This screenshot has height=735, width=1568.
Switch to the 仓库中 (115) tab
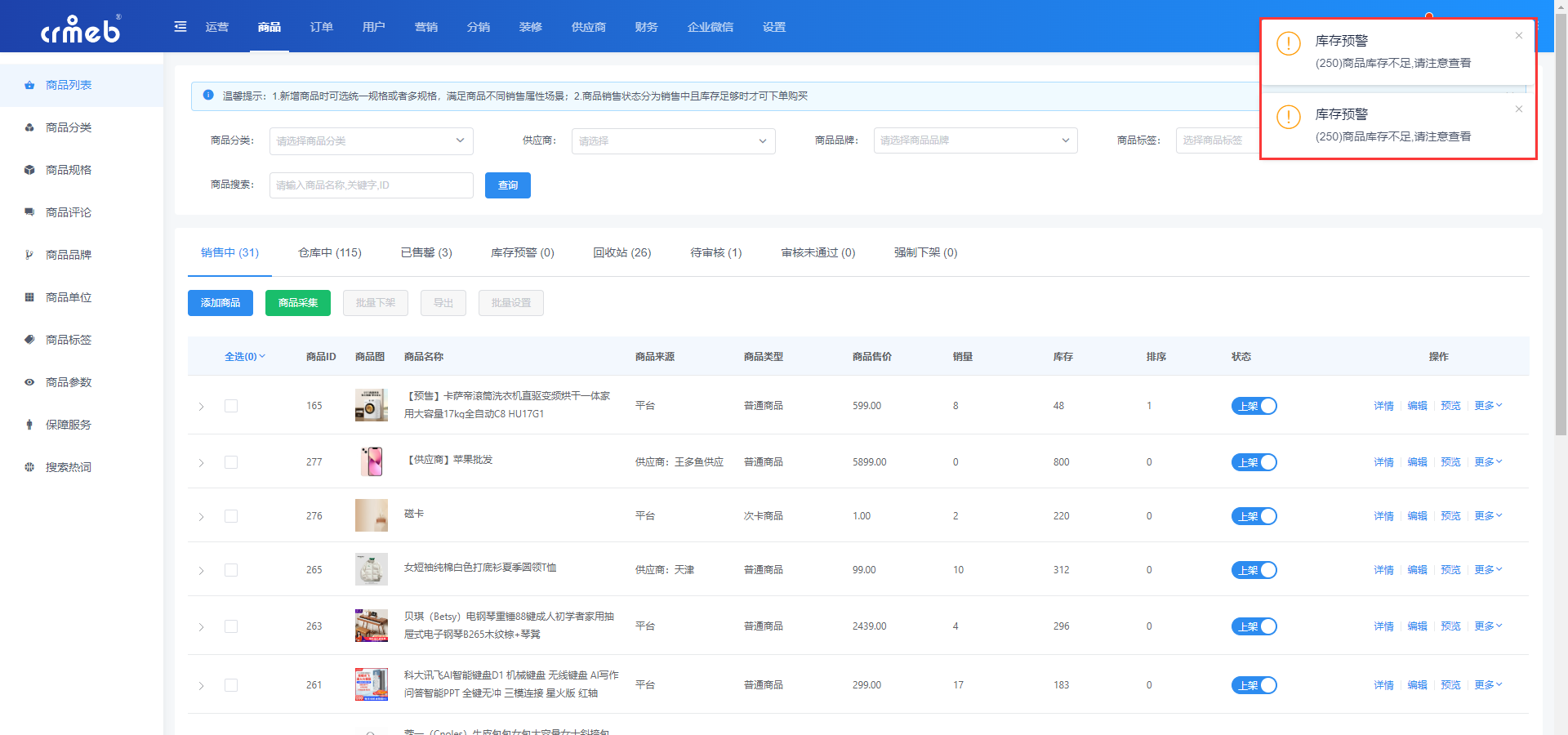330,252
